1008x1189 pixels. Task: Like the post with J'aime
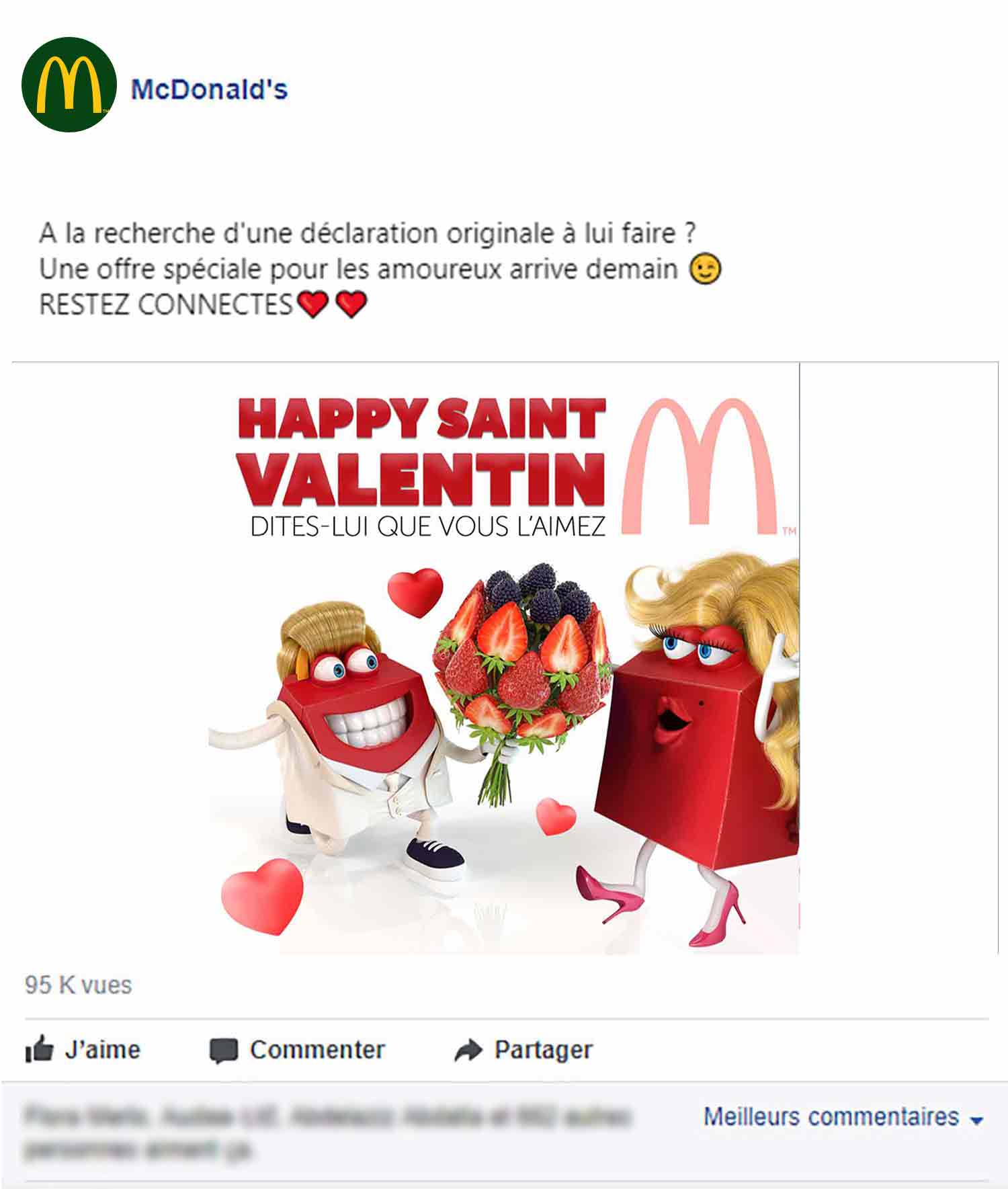(82, 1049)
